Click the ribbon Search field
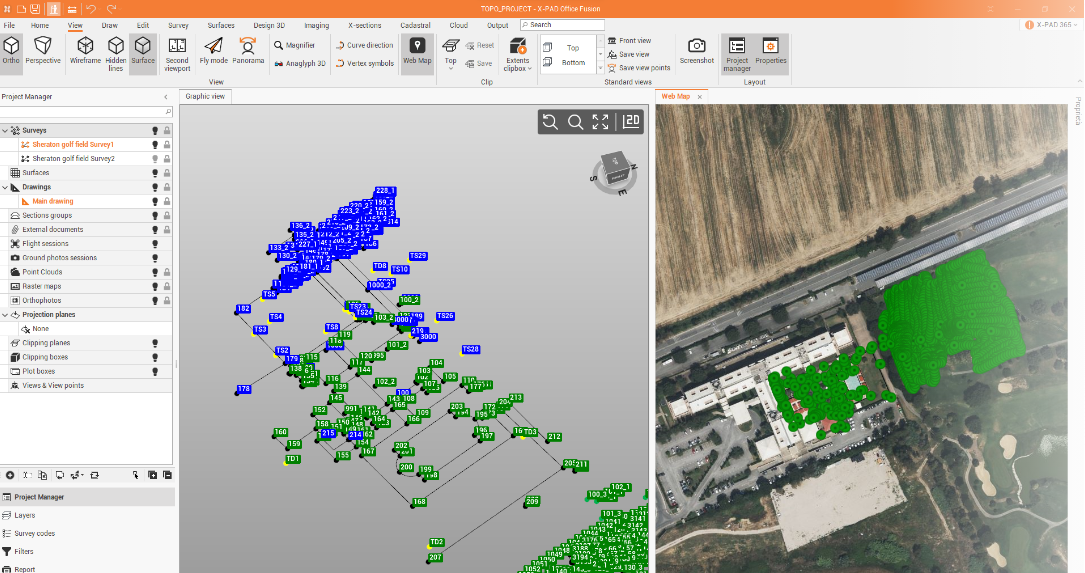Viewport: 1085px width, 573px height. click(x=563, y=24)
